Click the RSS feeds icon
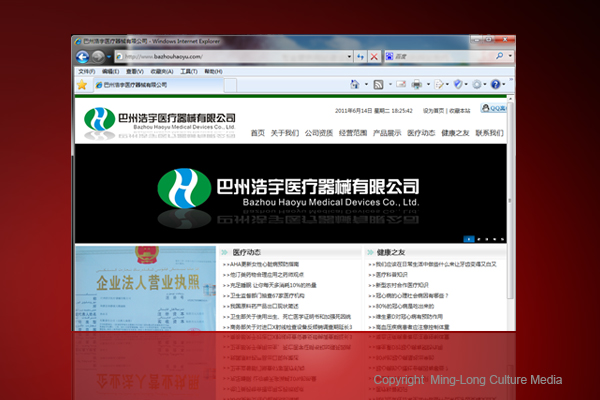Image resolution: width=600 pixels, height=400 pixels. tap(378, 85)
